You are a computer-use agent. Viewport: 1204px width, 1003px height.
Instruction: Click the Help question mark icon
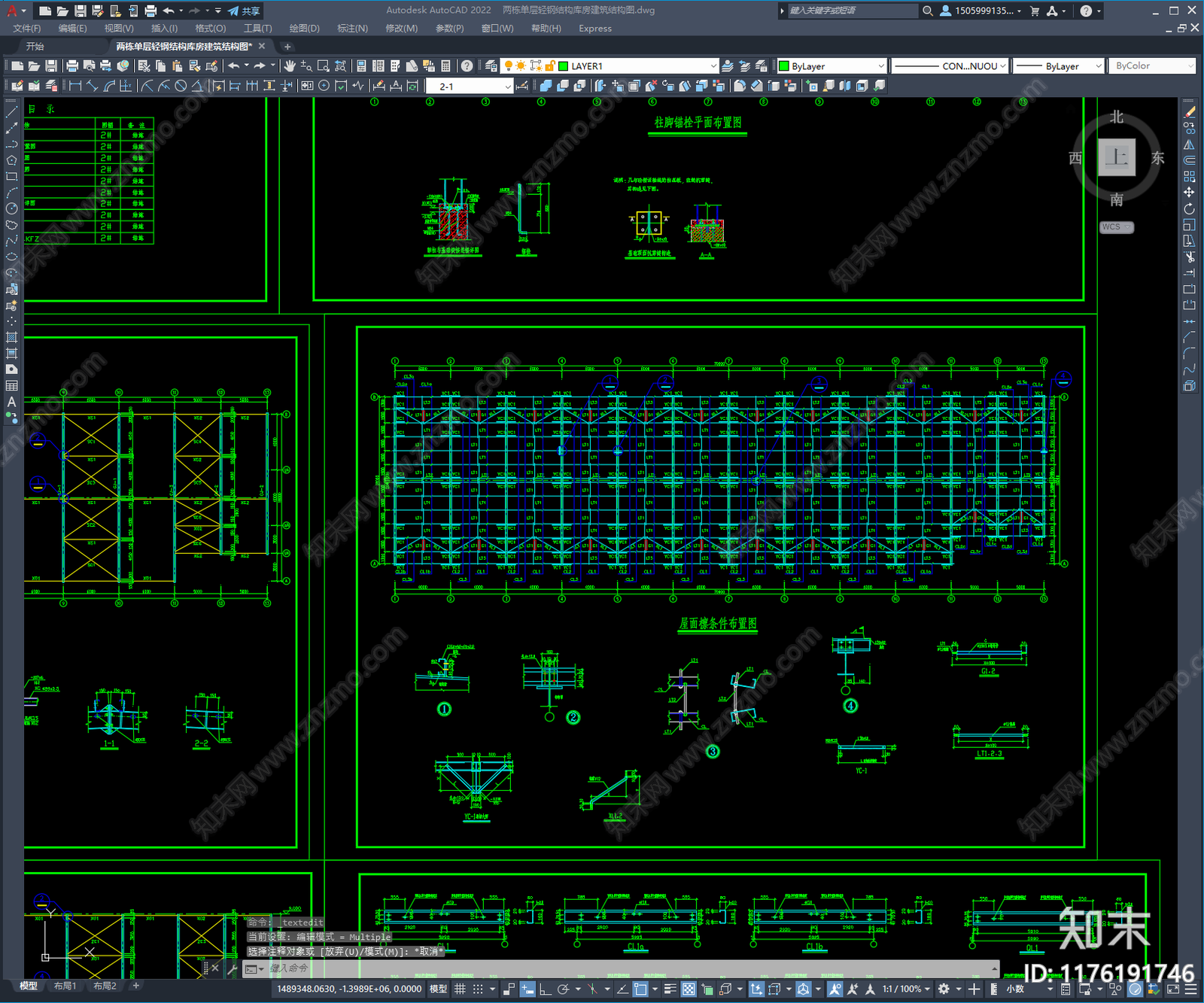coord(467,66)
